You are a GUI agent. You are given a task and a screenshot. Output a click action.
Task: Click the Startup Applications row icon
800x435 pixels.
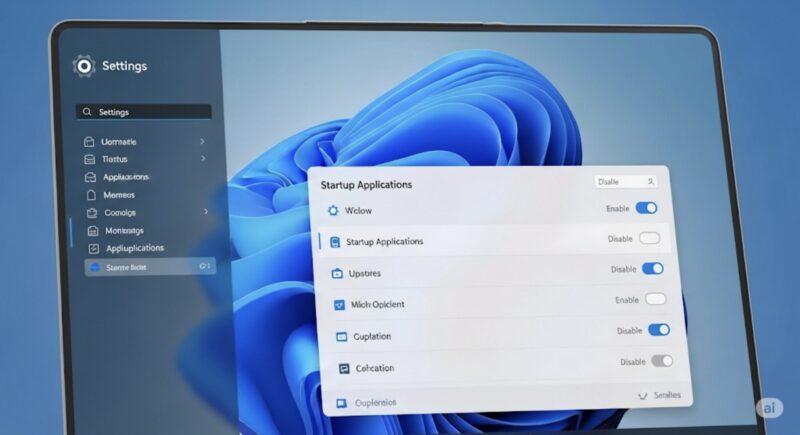[x=335, y=242]
